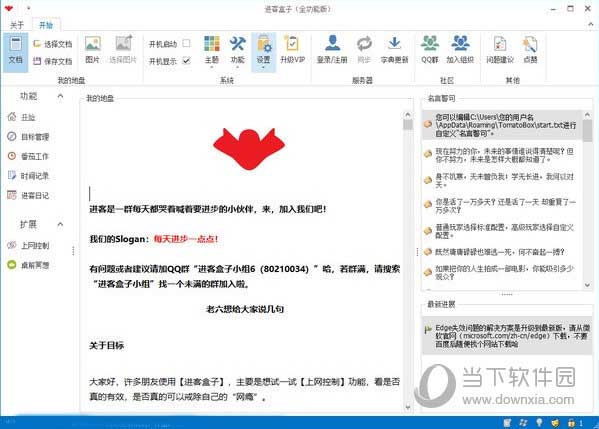Click the greyed 选择图片 button
599x429 pixels.
click(x=123, y=50)
